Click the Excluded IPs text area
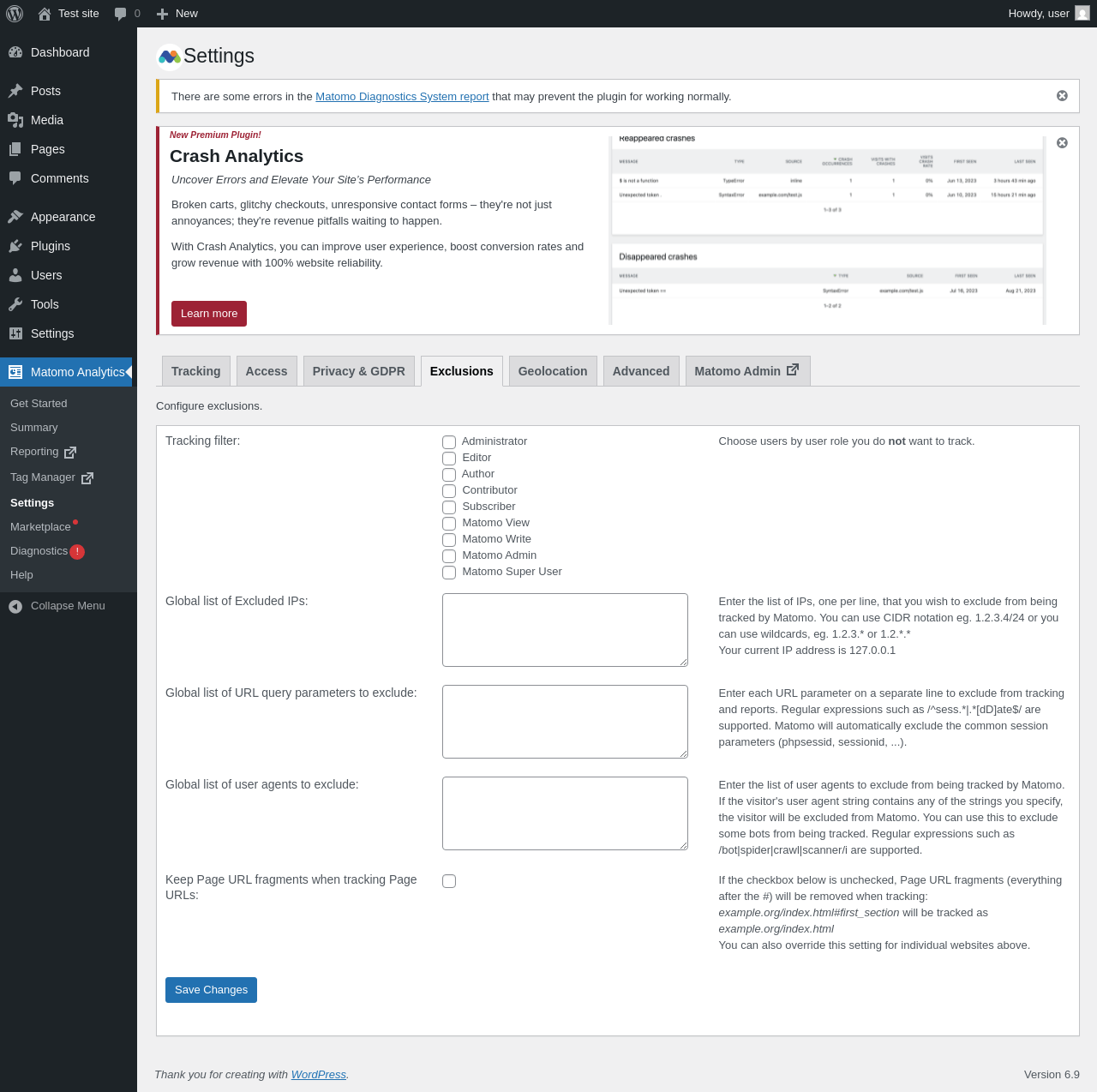This screenshot has width=1097, height=1092. pyautogui.click(x=565, y=630)
